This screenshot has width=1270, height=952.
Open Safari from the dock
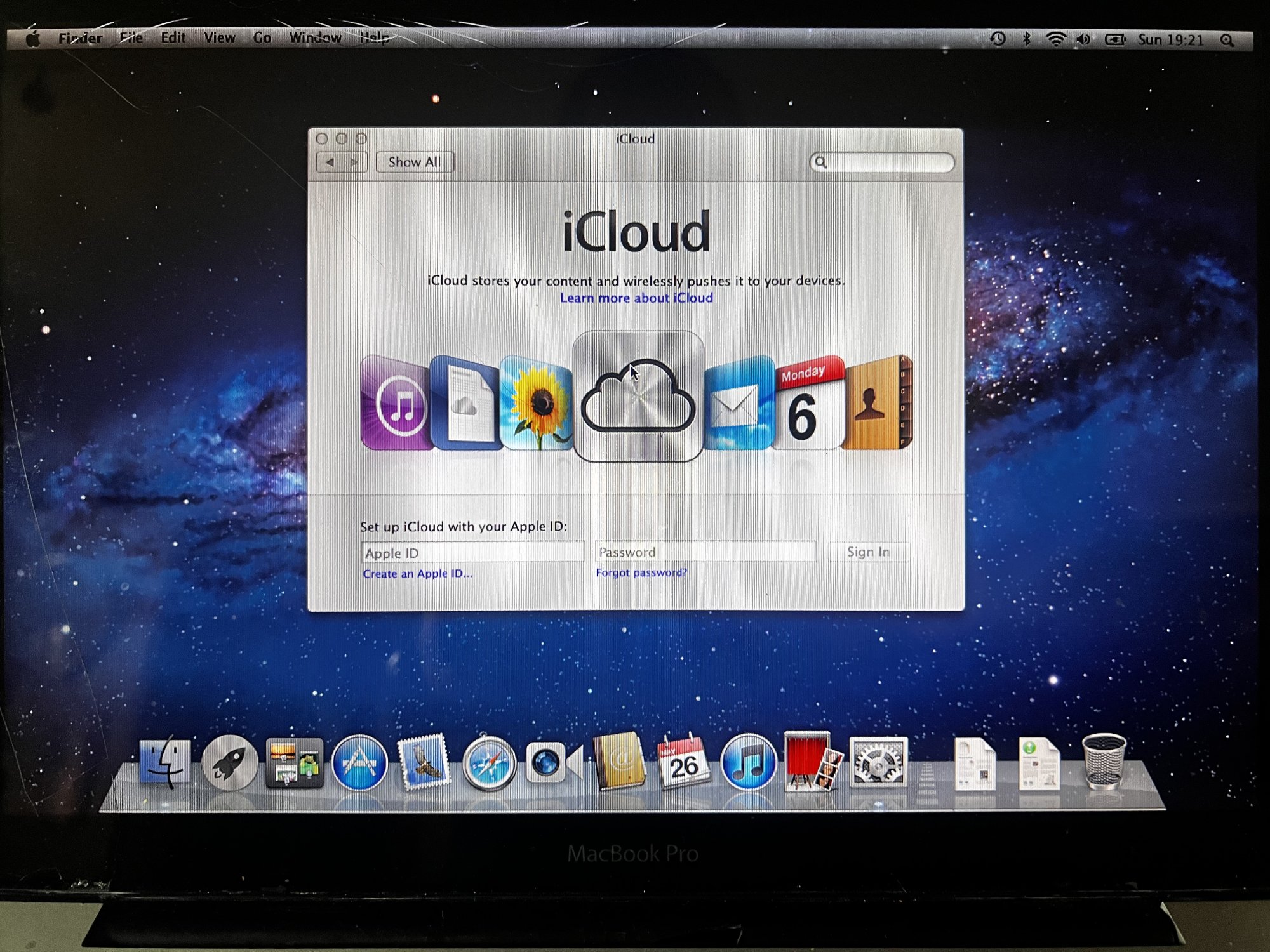[x=489, y=763]
